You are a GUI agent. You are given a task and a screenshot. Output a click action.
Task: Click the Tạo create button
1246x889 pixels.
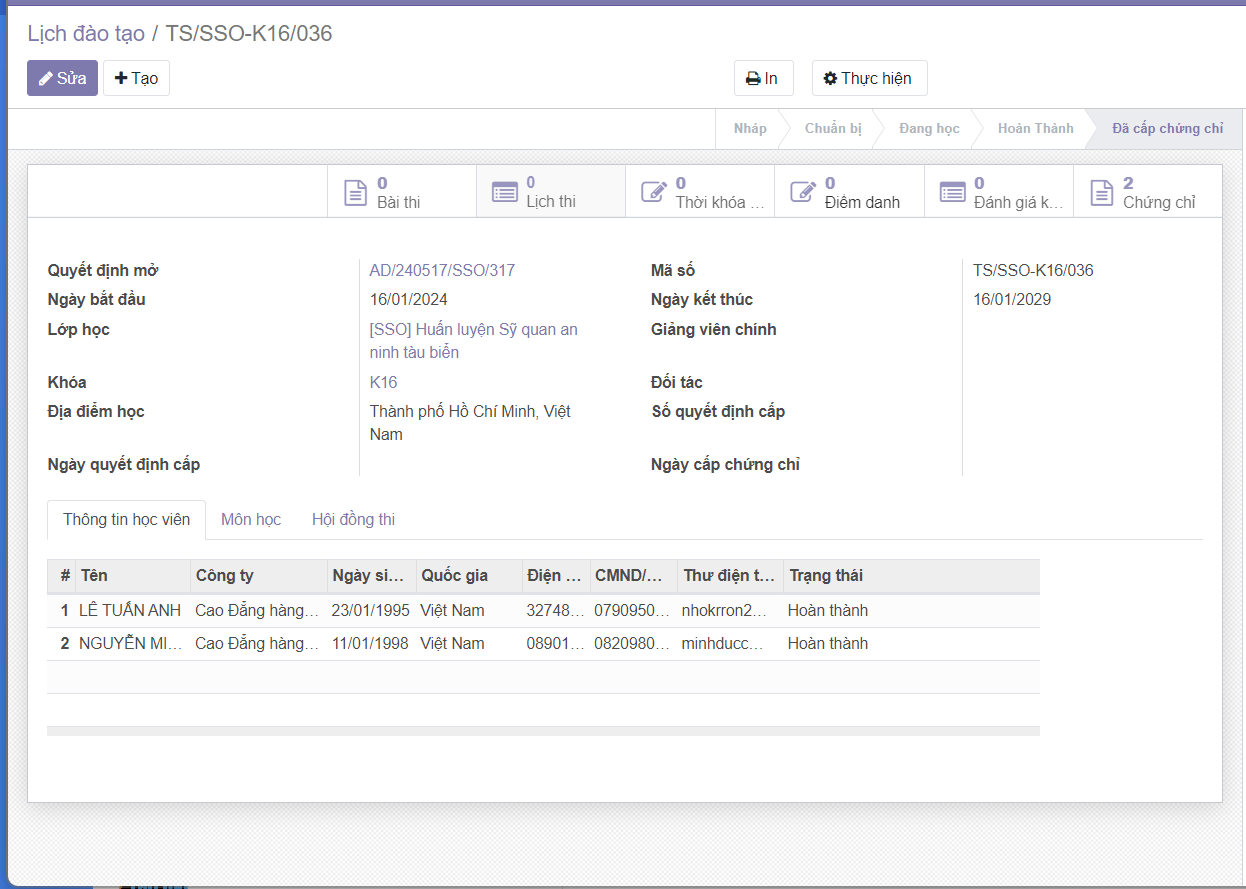[136, 78]
